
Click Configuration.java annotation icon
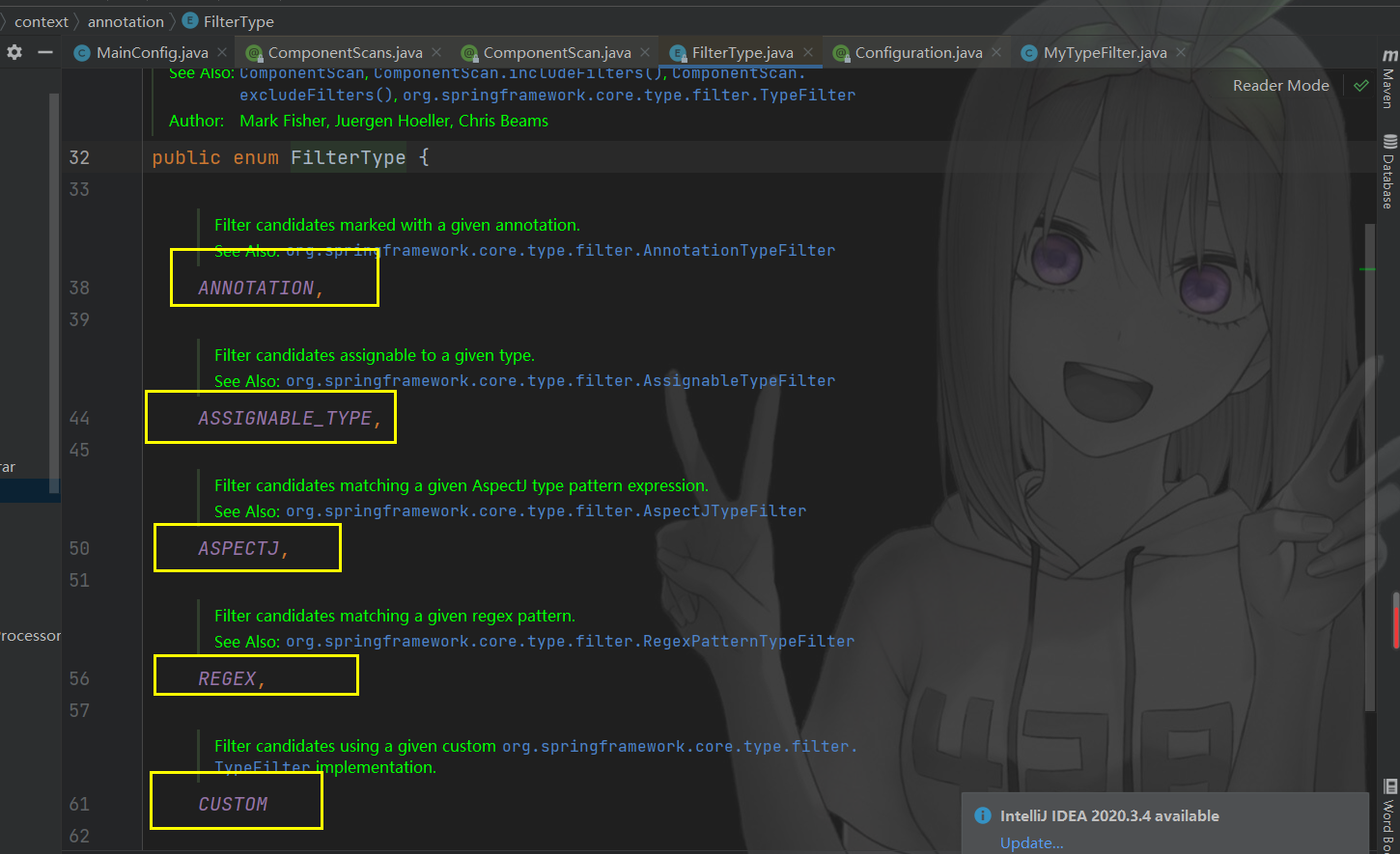pos(841,53)
